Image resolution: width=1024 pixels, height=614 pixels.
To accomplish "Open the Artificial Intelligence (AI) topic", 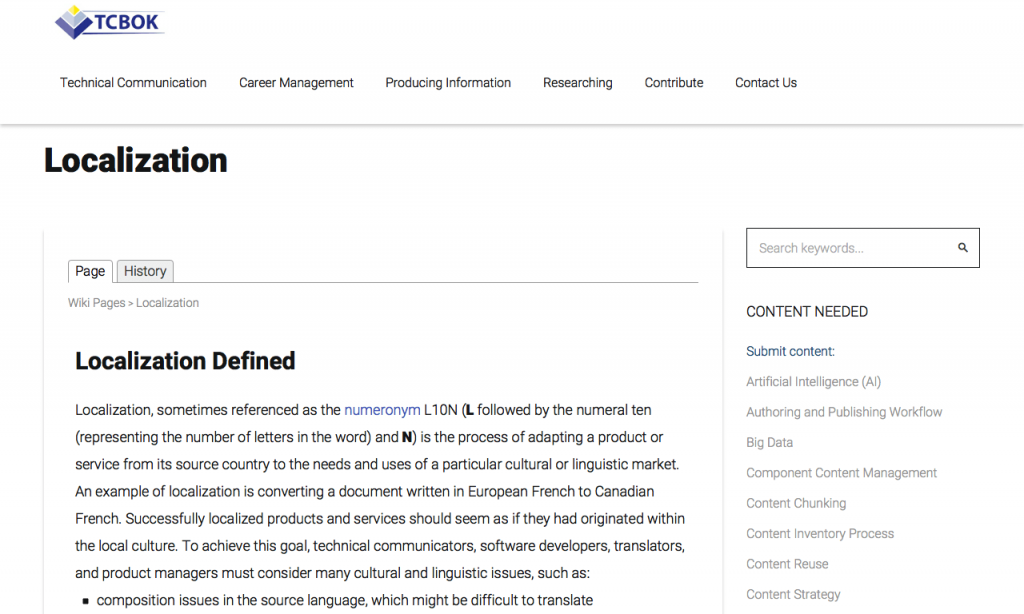I will [x=813, y=381].
